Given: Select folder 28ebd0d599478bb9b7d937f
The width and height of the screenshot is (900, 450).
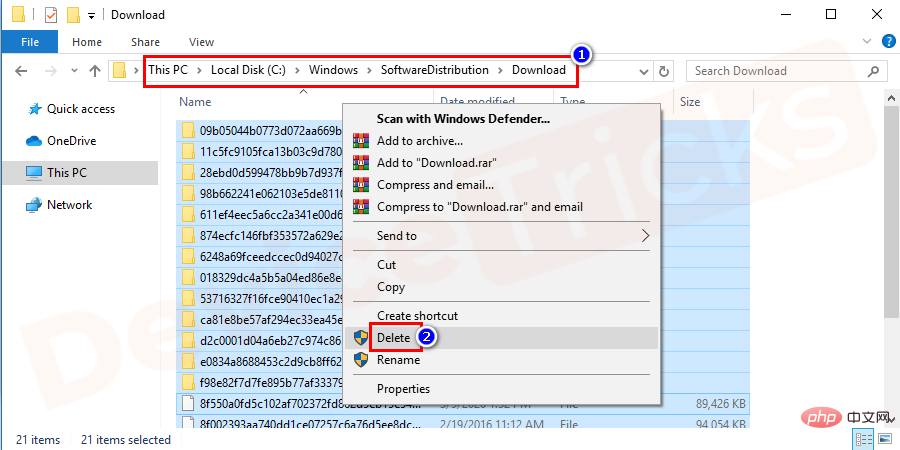Looking at the screenshot, I should 271,173.
